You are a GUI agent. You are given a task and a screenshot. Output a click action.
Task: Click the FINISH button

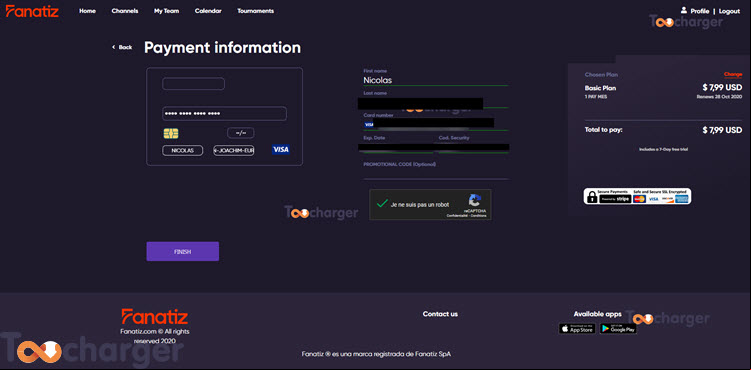[182, 251]
